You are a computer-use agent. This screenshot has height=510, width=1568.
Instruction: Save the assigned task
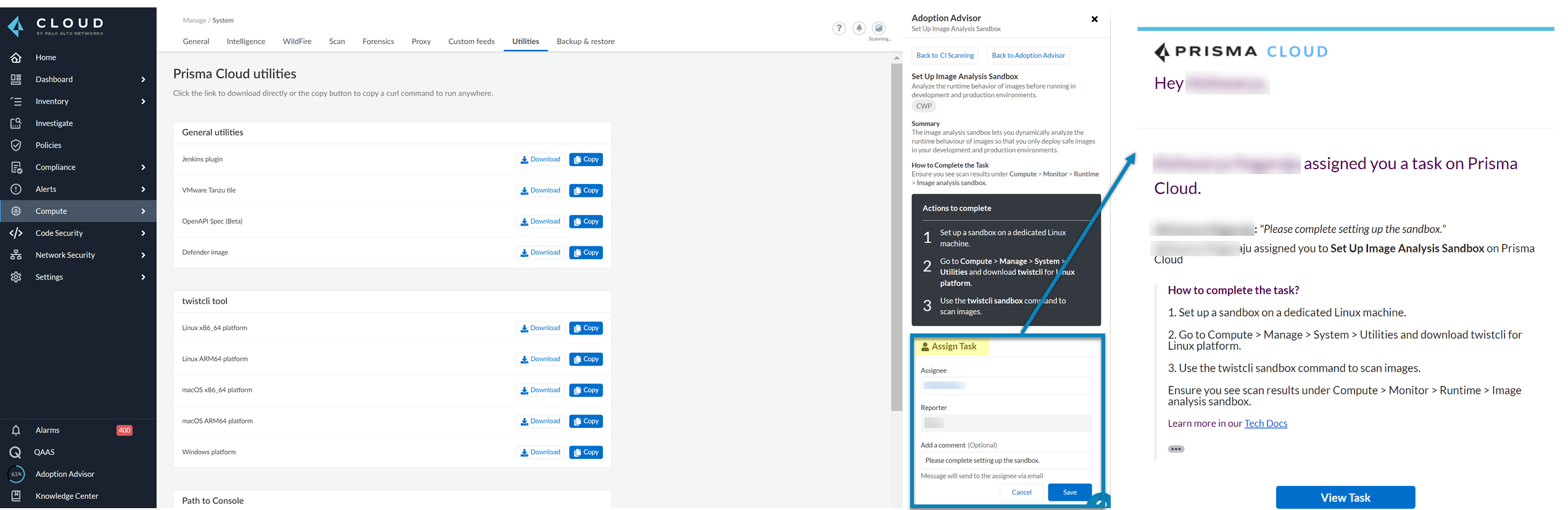(x=1069, y=493)
